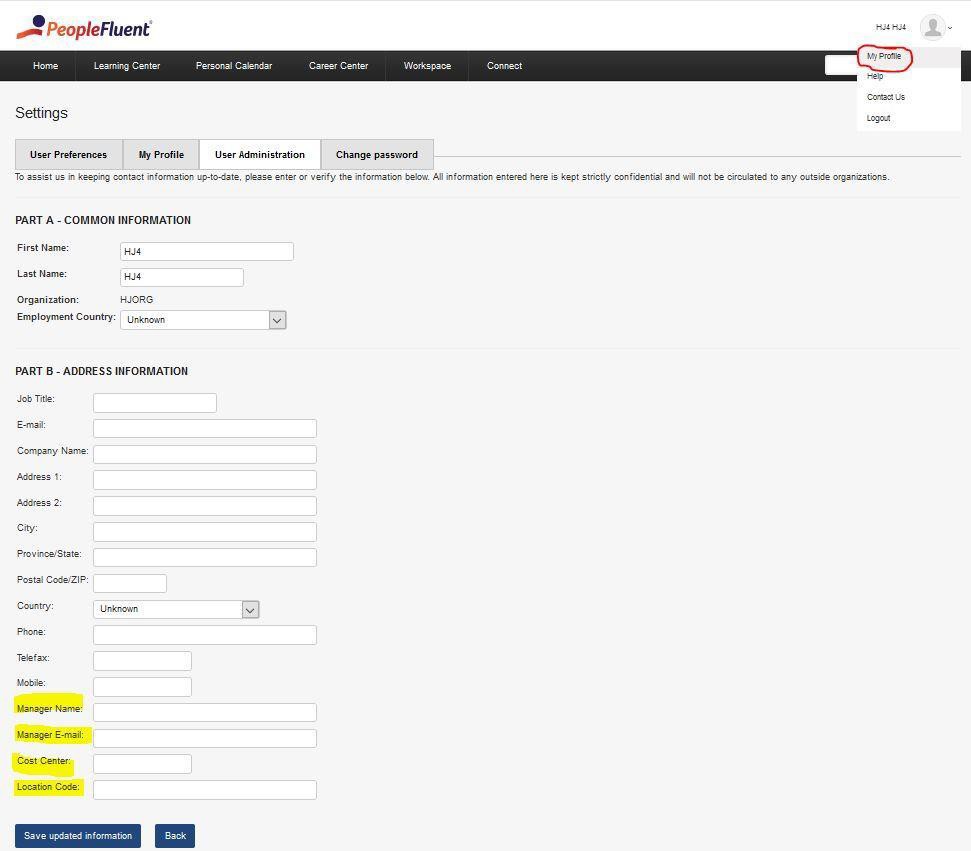The height and width of the screenshot is (851, 971).
Task: Click the PART B - ADDRESS INFORMATION heading
Action: coord(102,371)
